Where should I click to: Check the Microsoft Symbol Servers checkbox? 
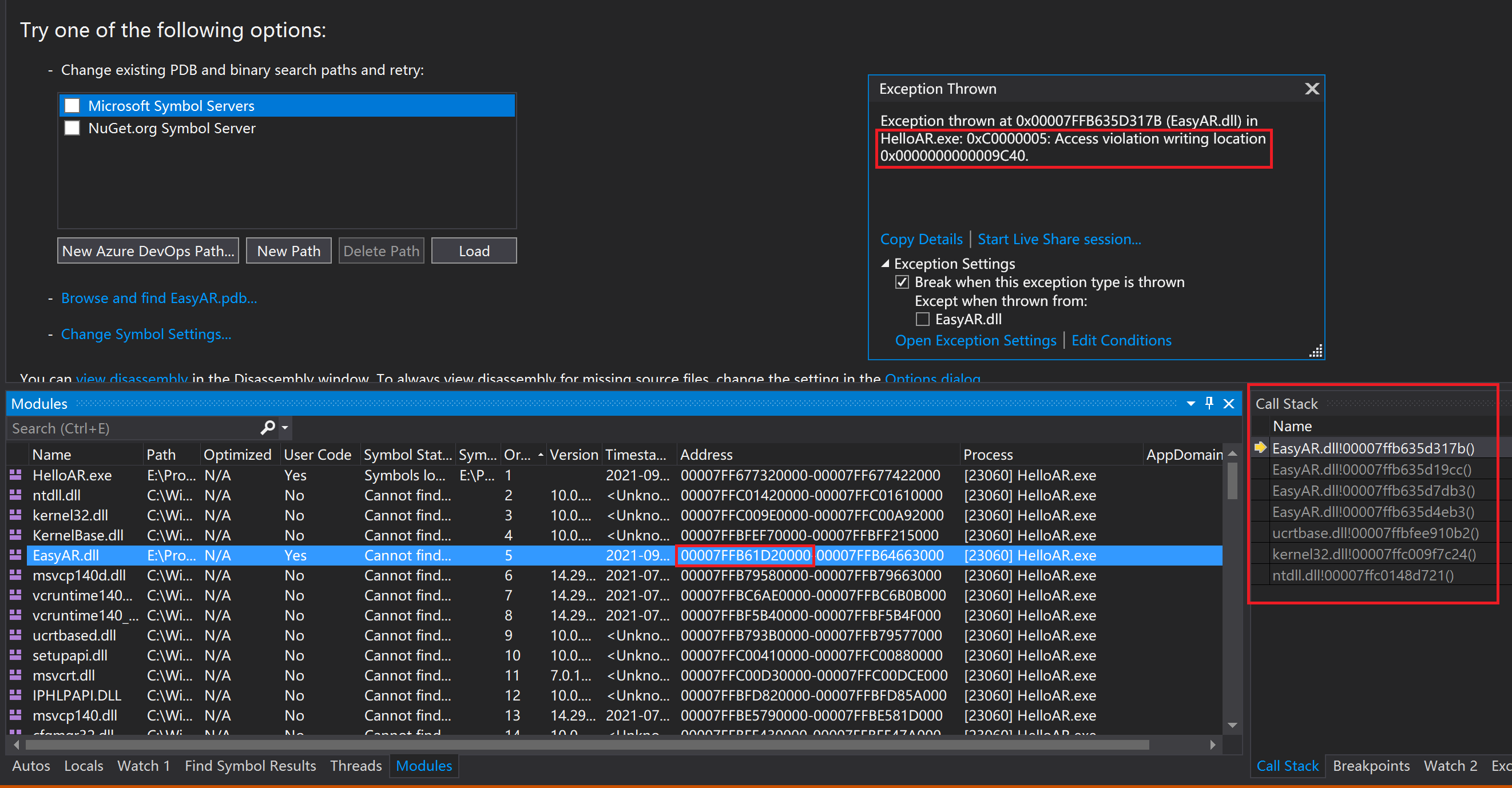[x=72, y=106]
